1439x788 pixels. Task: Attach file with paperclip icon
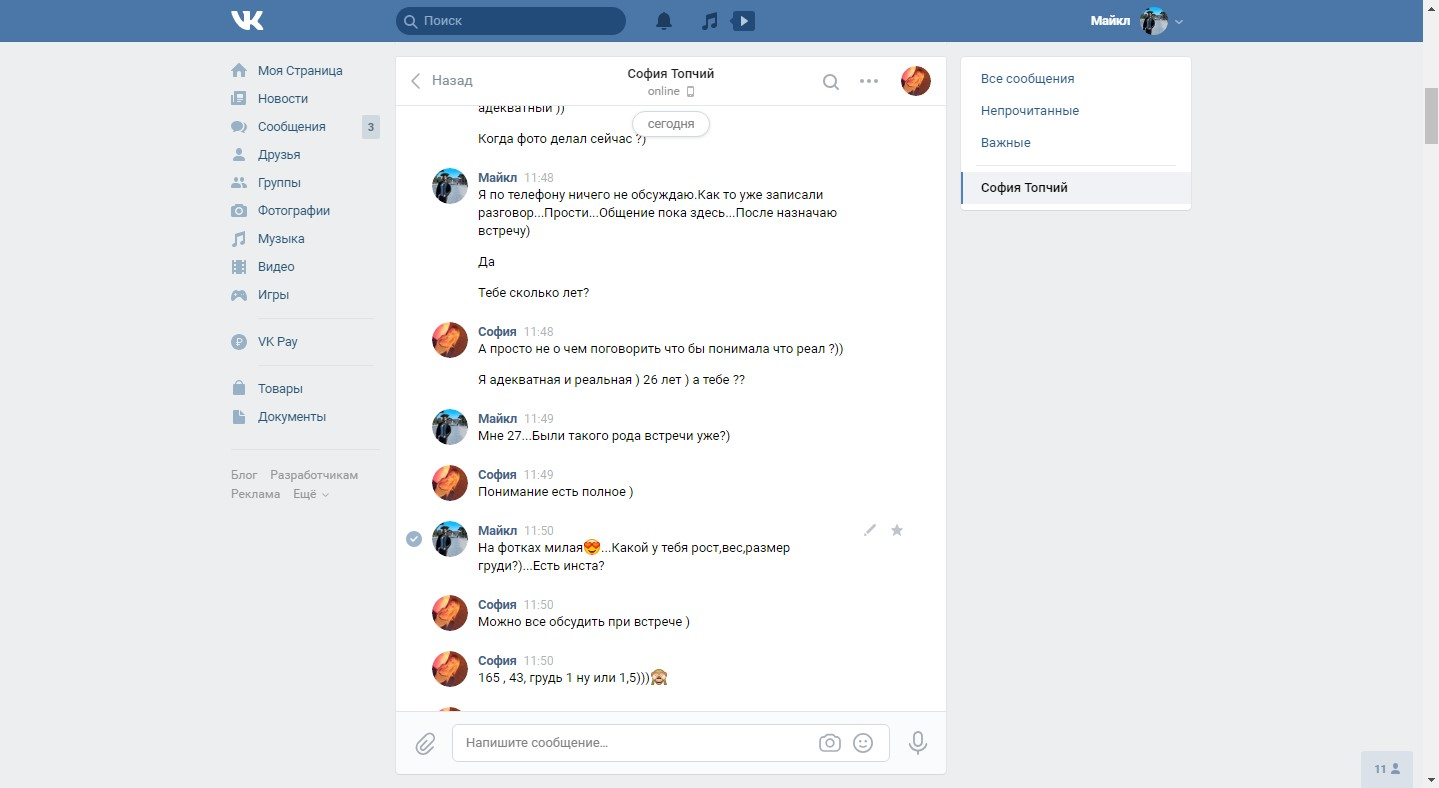tap(425, 743)
